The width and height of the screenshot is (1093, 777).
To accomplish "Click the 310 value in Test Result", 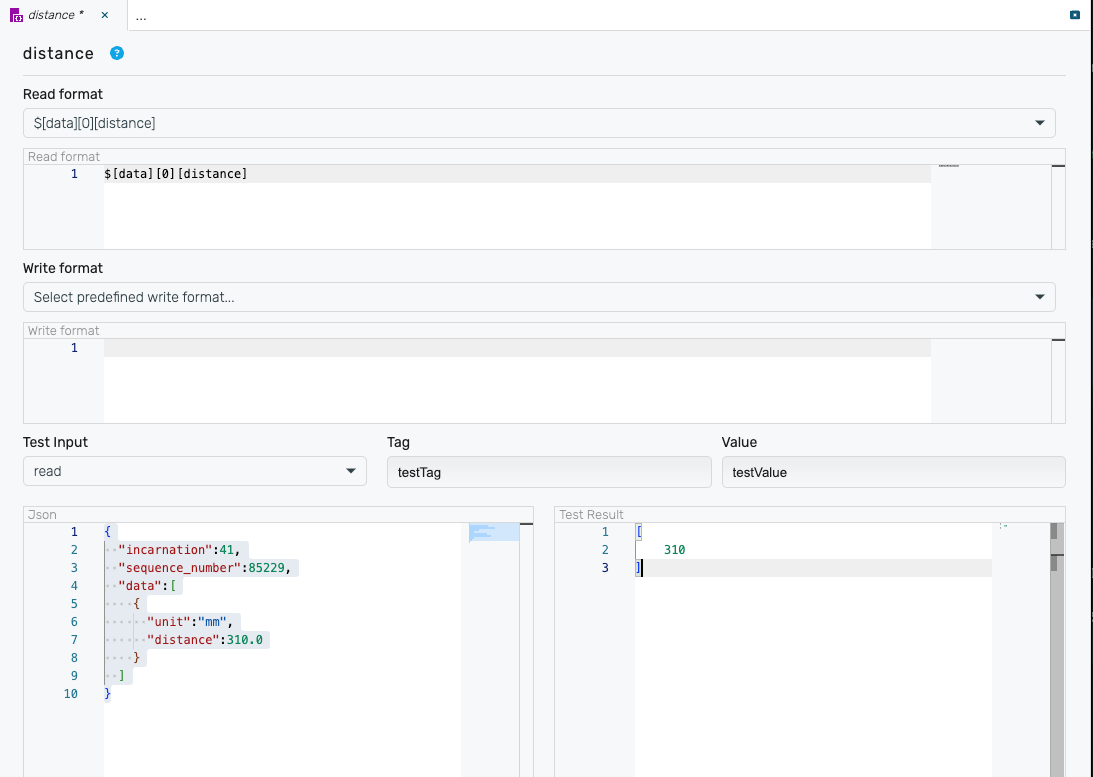I will tap(674, 550).
